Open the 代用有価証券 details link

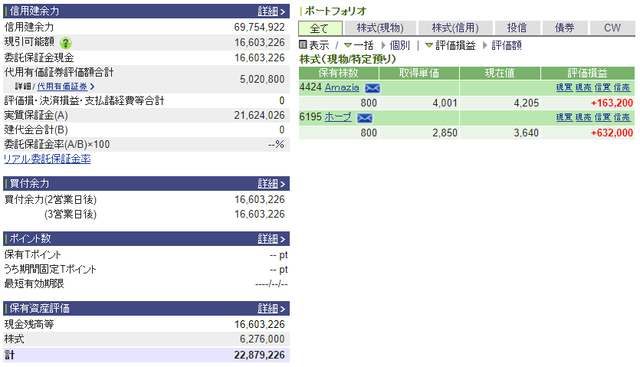click(65, 87)
